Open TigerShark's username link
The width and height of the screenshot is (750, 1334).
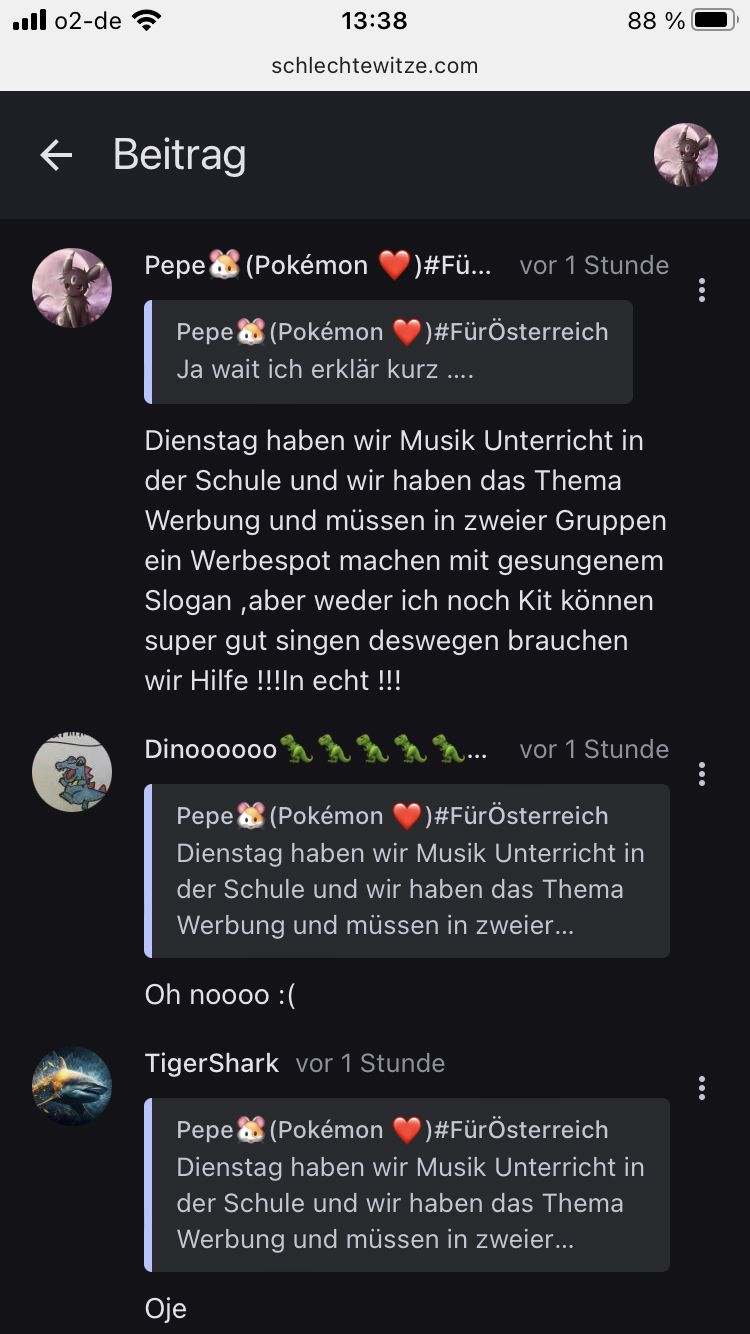click(212, 1063)
